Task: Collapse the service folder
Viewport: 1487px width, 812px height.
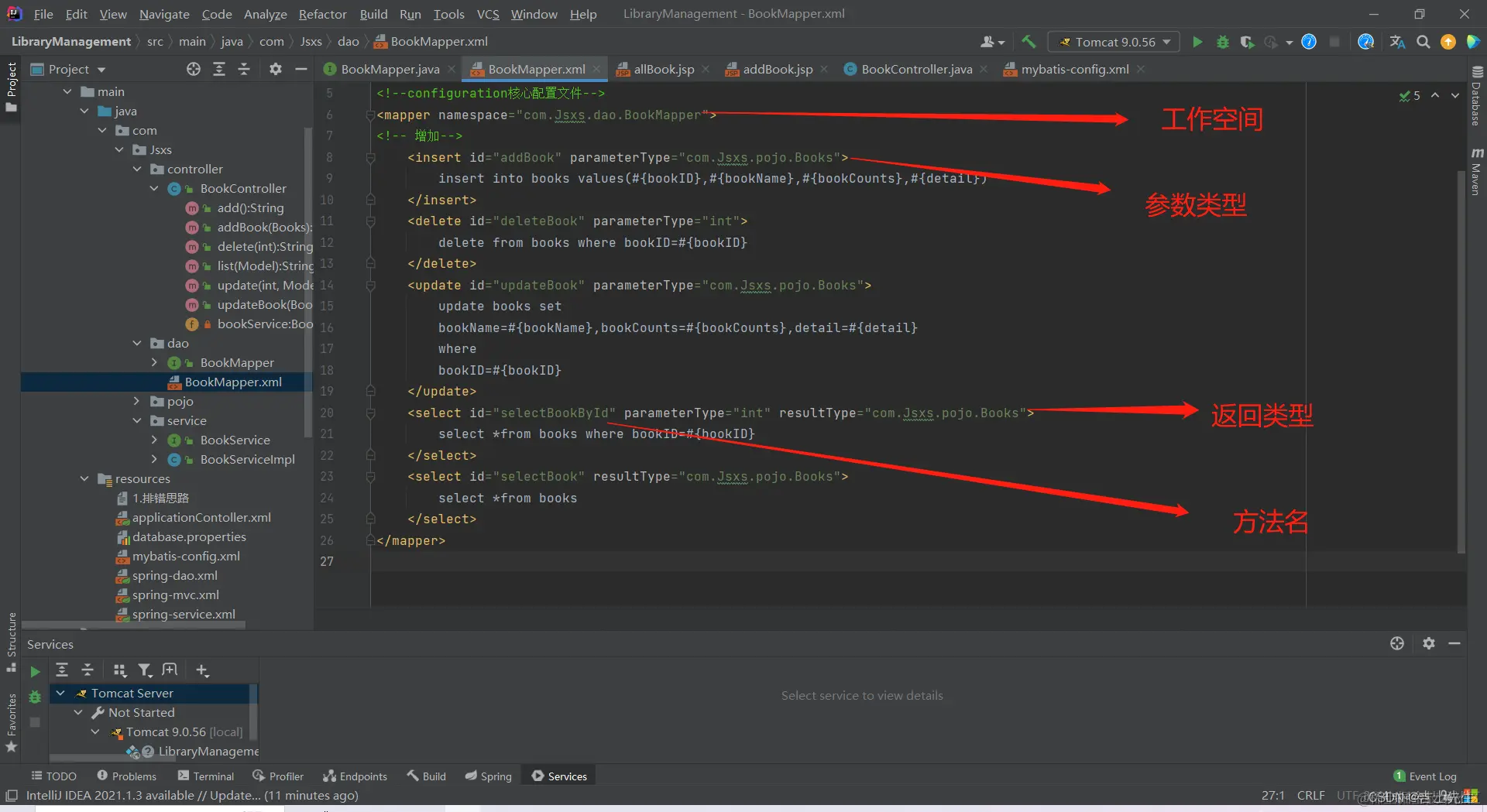Action: 137,420
